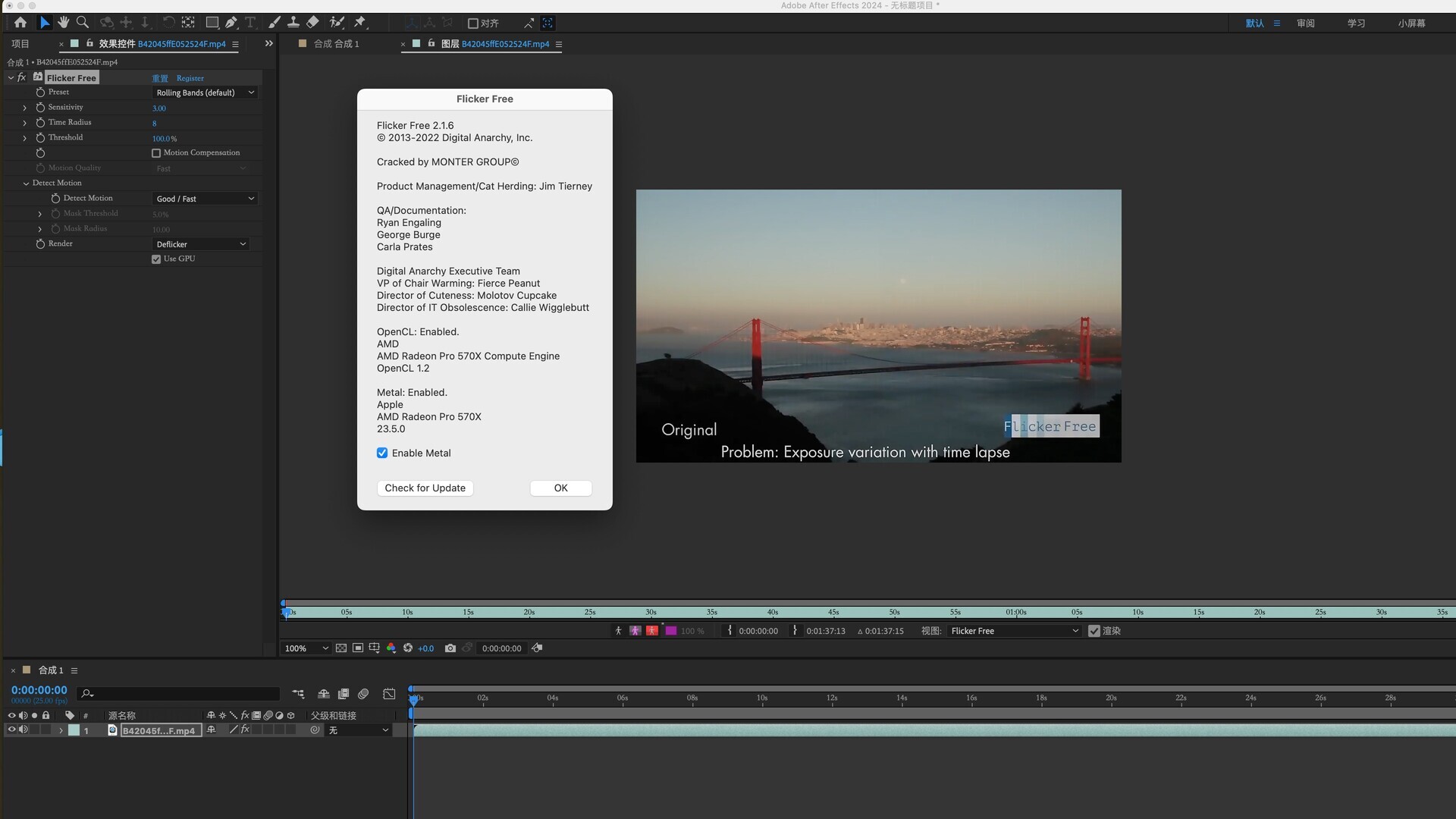
Task: Click the Threshold value 100.0%
Action: click(x=164, y=139)
